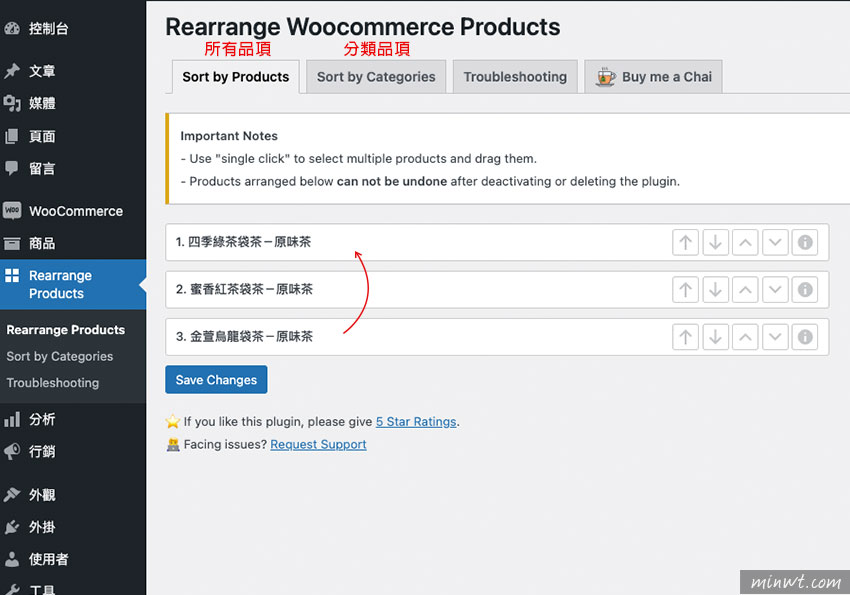Open the 分析 analytics menu
This screenshot has width=850, height=595.
[x=73, y=419]
